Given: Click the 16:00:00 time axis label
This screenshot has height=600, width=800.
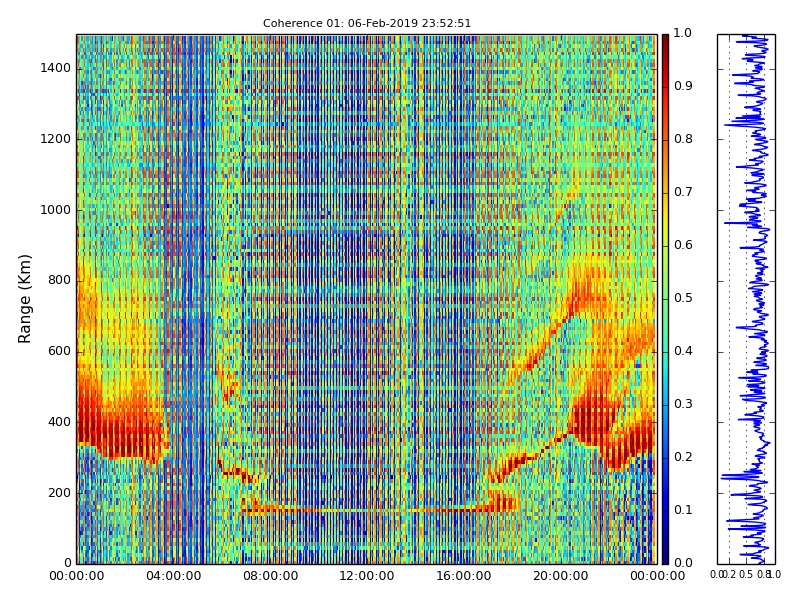Looking at the screenshot, I should coord(464,576).
